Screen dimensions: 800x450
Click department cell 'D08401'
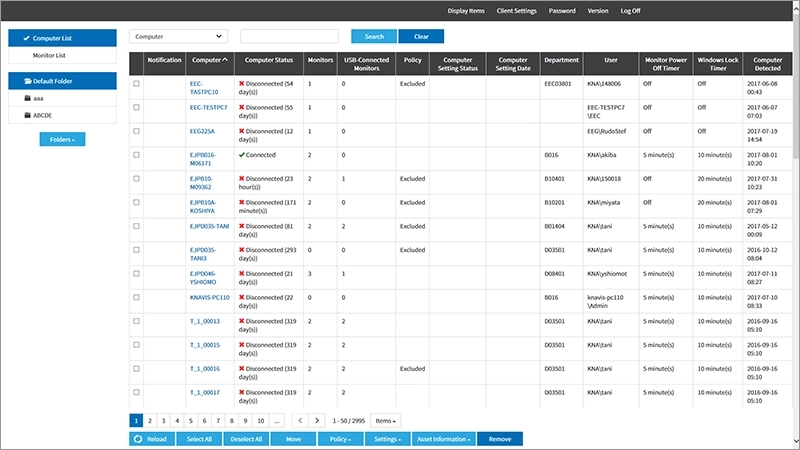tap(555, 273)
